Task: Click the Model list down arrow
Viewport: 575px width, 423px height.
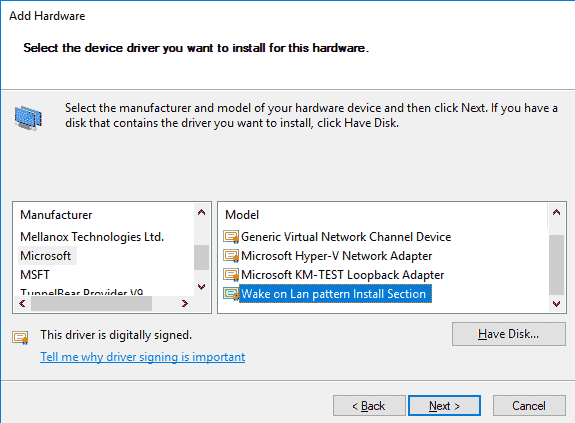Action: point(556,304)
